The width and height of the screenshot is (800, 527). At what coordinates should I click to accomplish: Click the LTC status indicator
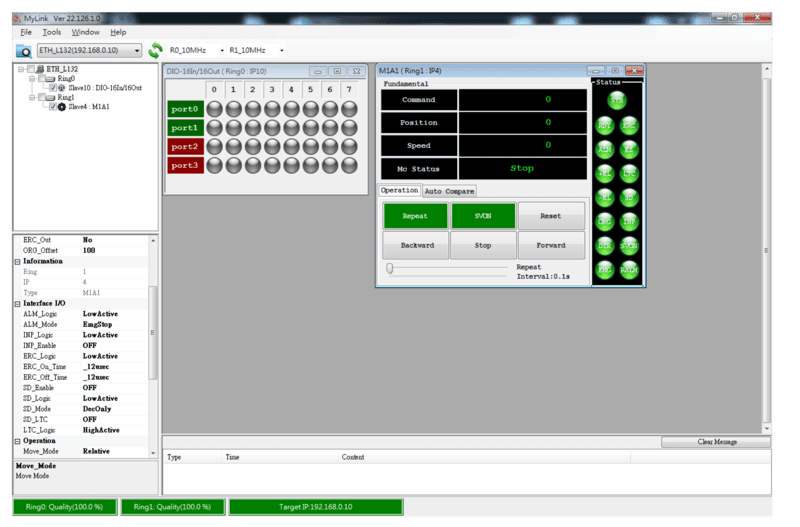tap(629, 173)
